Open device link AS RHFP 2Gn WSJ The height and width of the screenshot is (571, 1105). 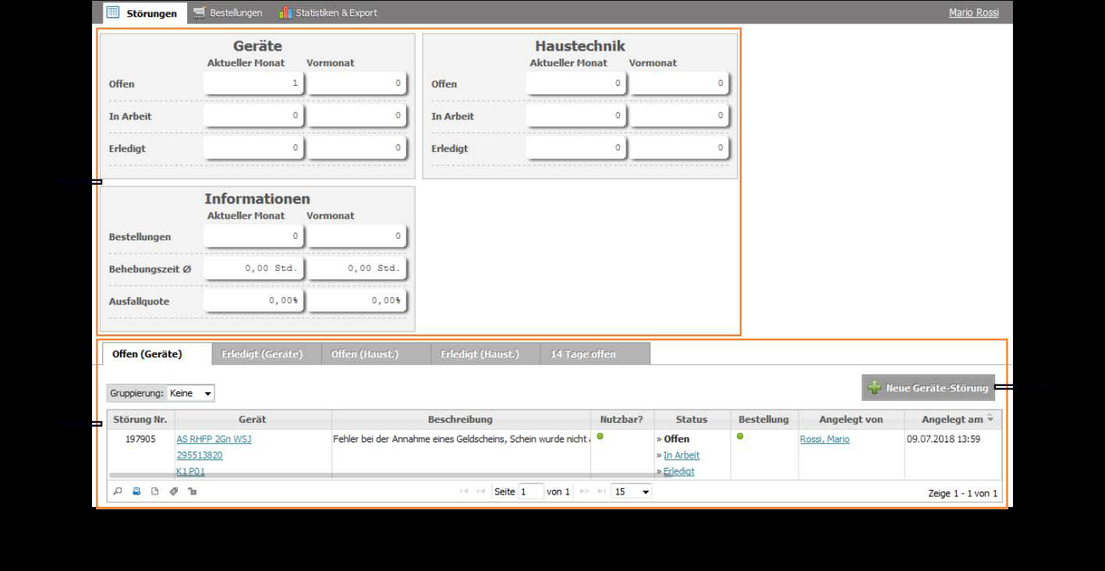coord(214,439)
